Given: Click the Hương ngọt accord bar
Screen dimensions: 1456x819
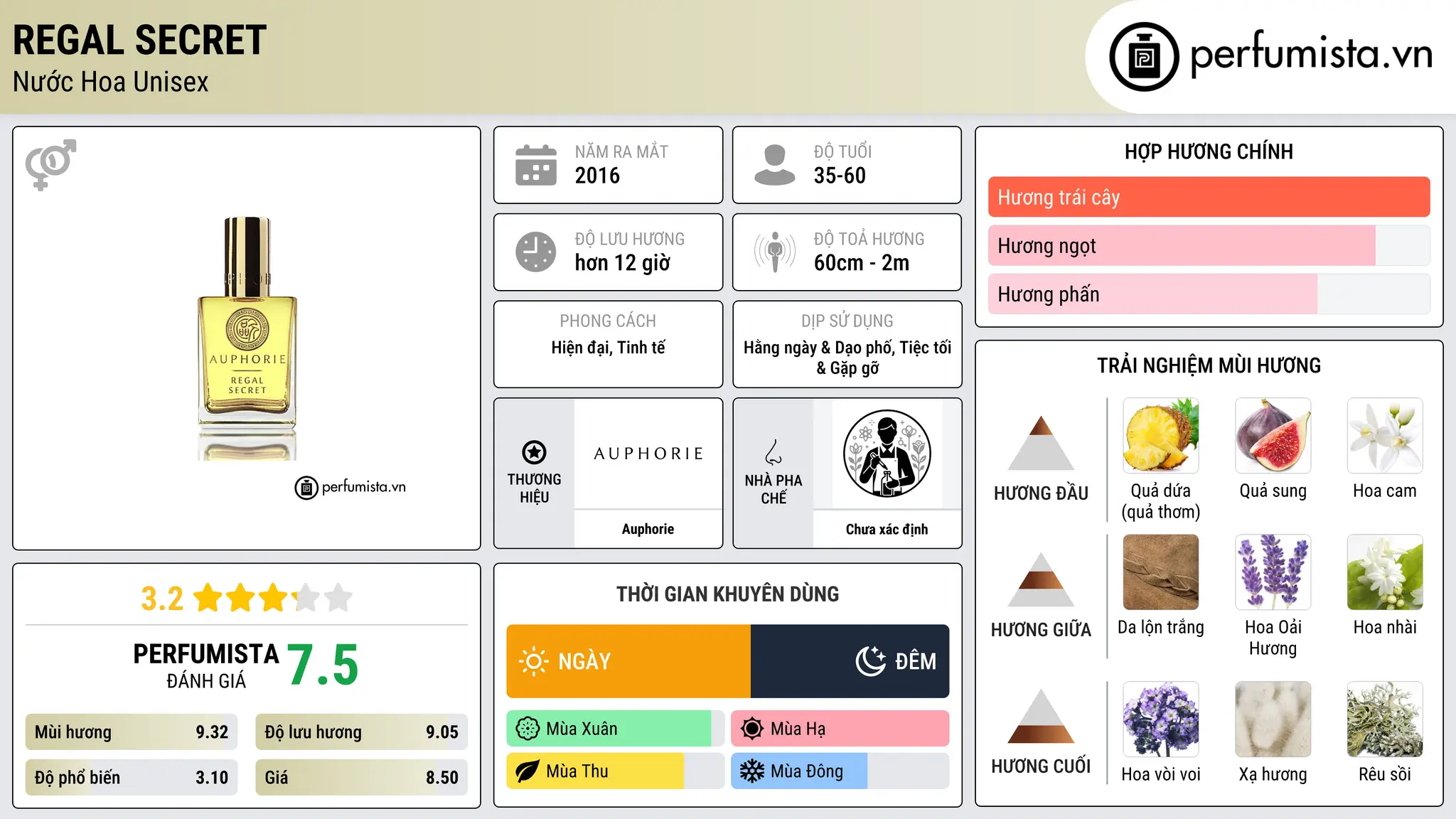Looking at the screenshot, I should [x=1209, y=245].
